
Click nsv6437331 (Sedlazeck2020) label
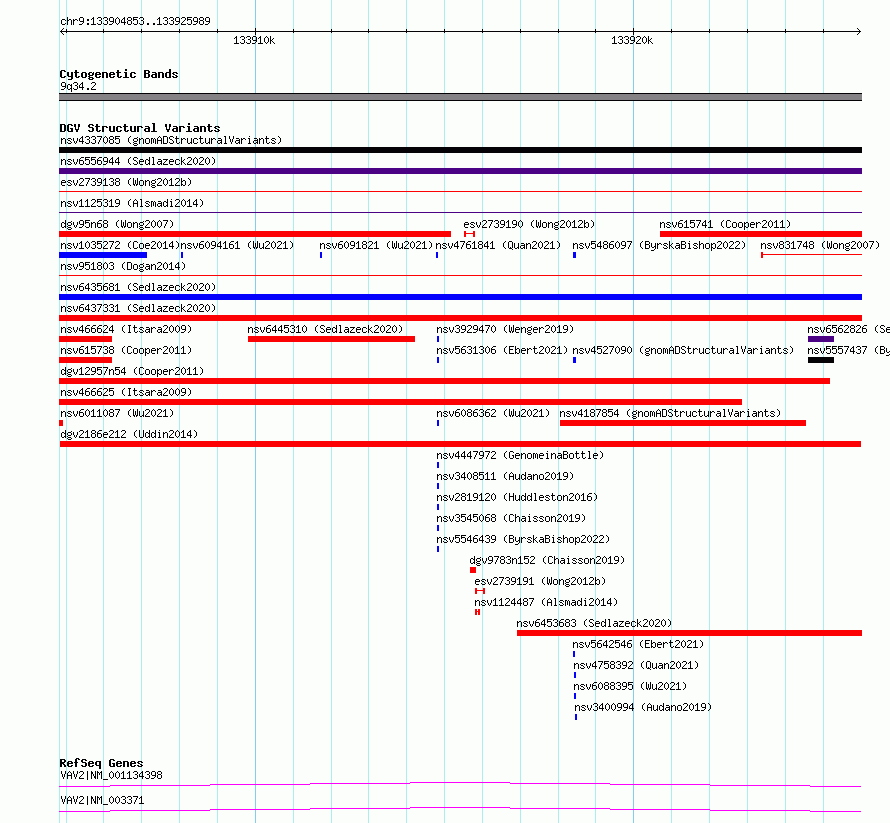click(x=138, y=308)
